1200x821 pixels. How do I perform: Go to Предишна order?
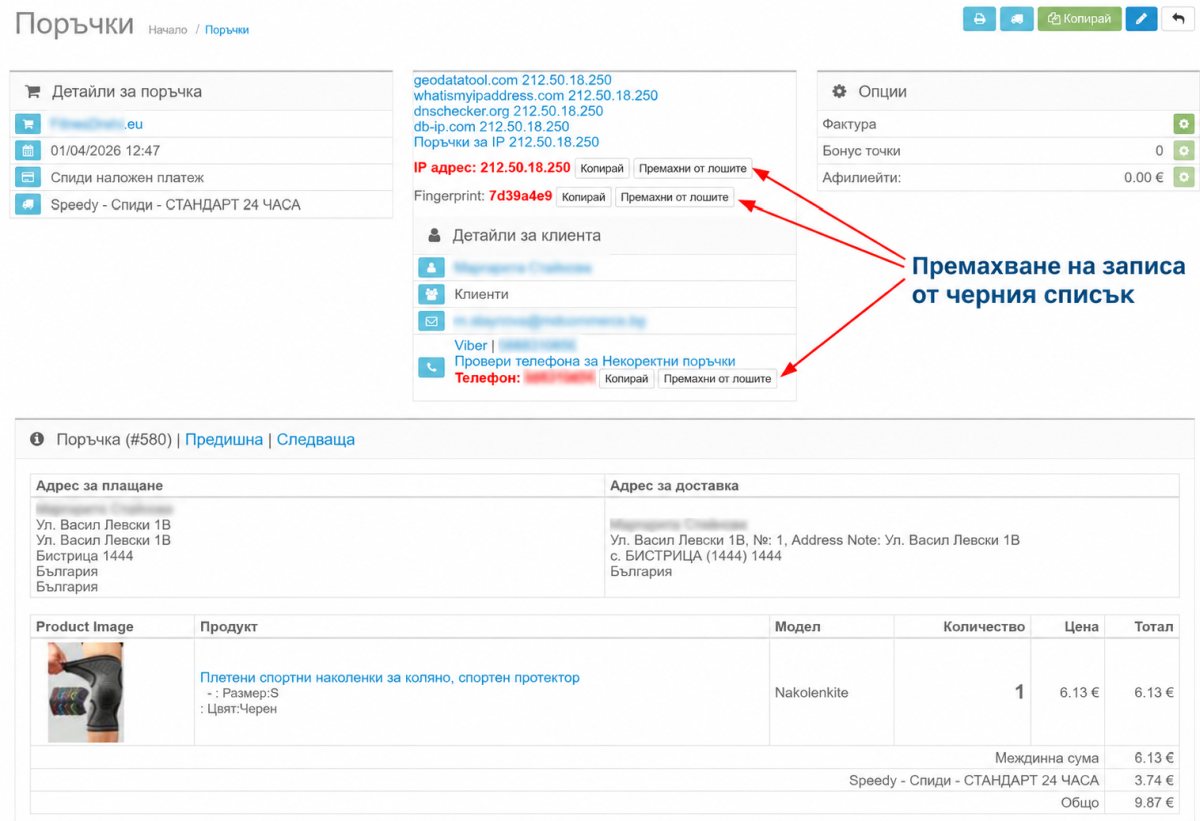pyautogui.click(x=224, y=439)
